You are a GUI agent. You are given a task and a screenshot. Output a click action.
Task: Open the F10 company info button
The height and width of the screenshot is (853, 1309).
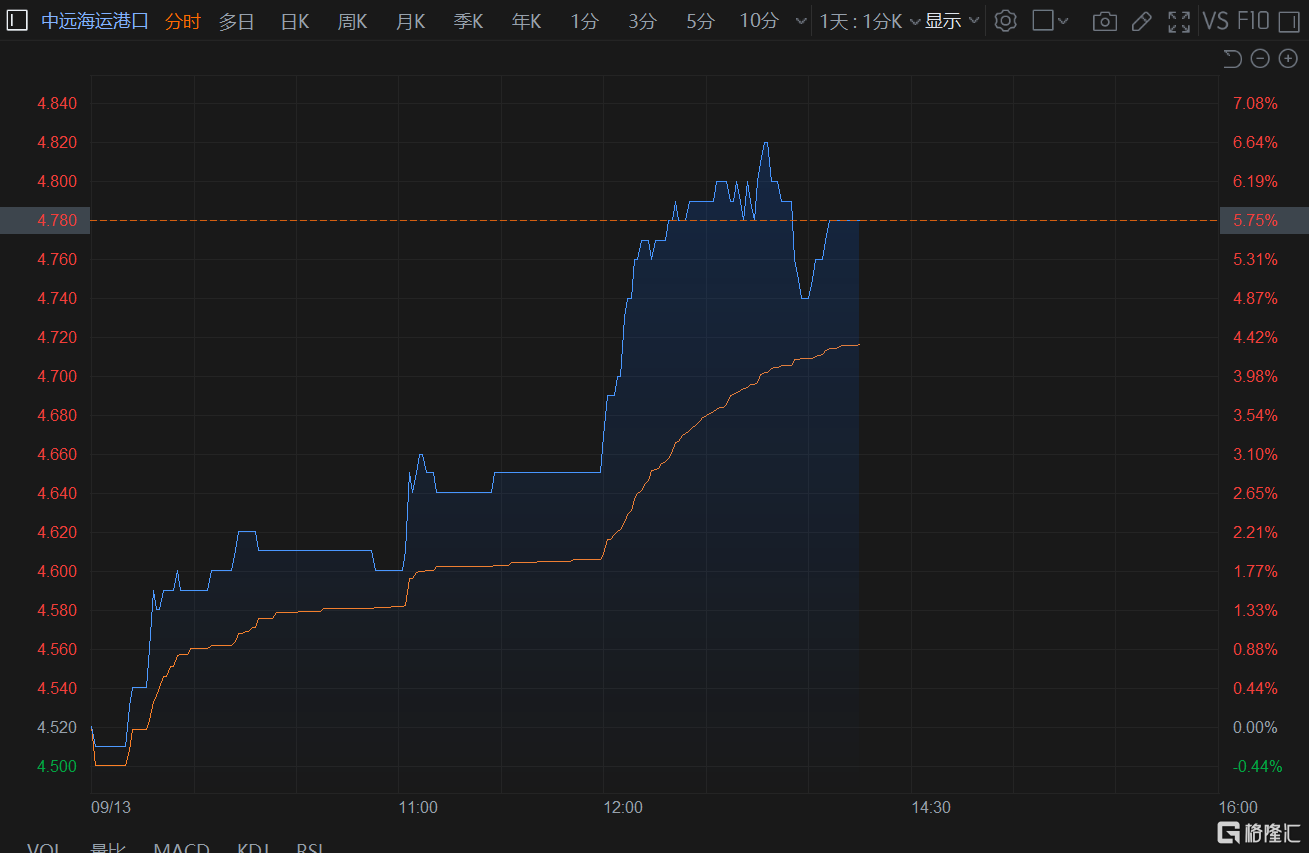point(1253,21)
